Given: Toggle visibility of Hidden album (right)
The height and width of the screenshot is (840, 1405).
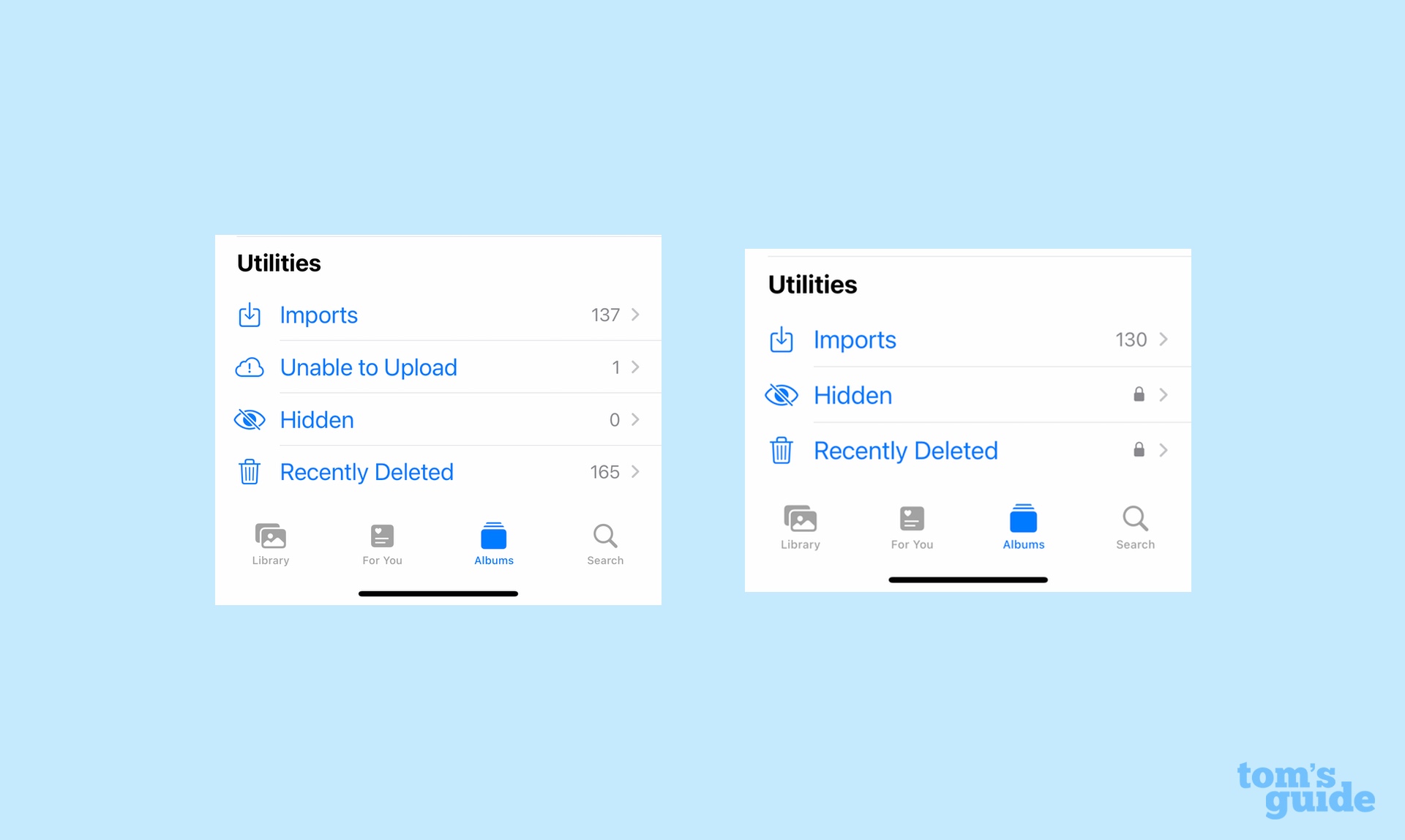Looking at the screenshot, I should [784, 394].
